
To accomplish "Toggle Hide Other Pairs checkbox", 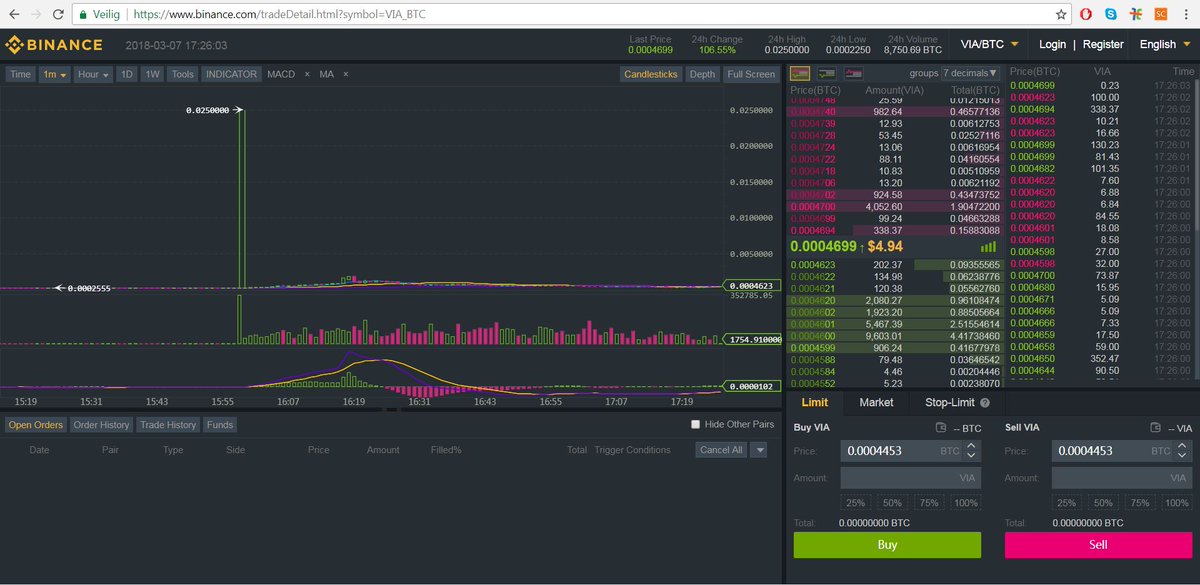I will pos(696,424).
